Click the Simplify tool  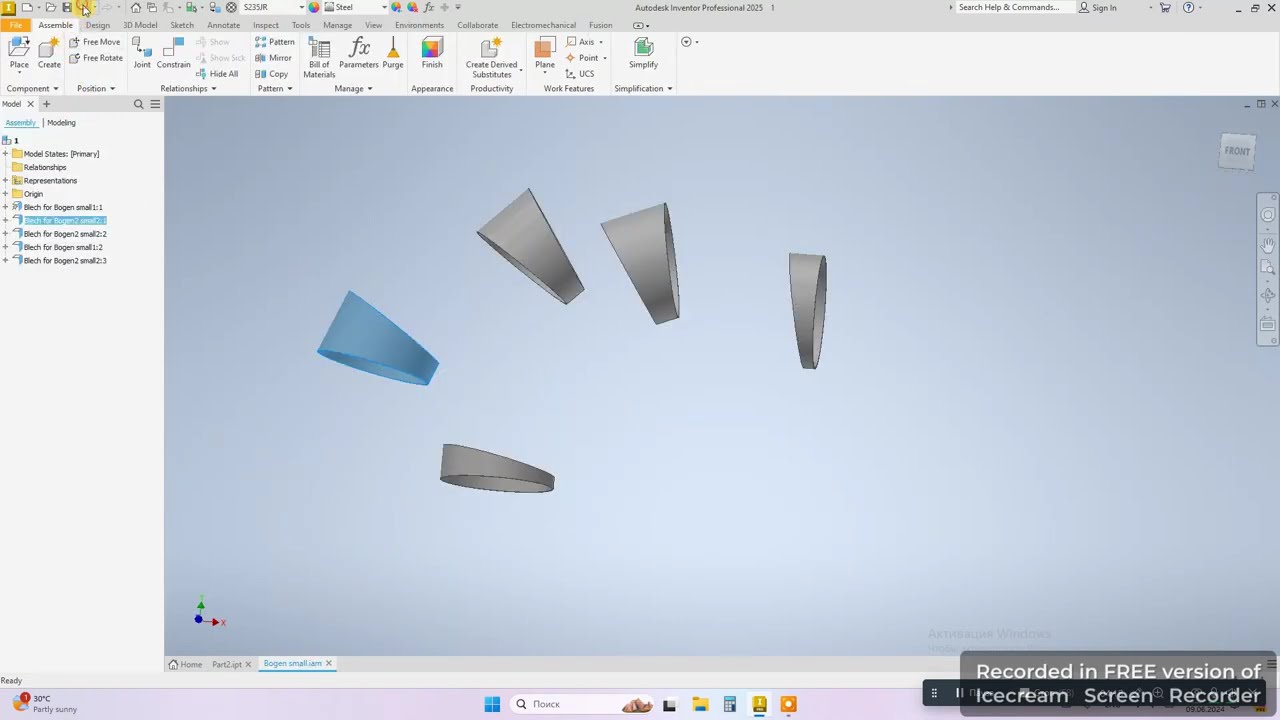coord(643,53)
